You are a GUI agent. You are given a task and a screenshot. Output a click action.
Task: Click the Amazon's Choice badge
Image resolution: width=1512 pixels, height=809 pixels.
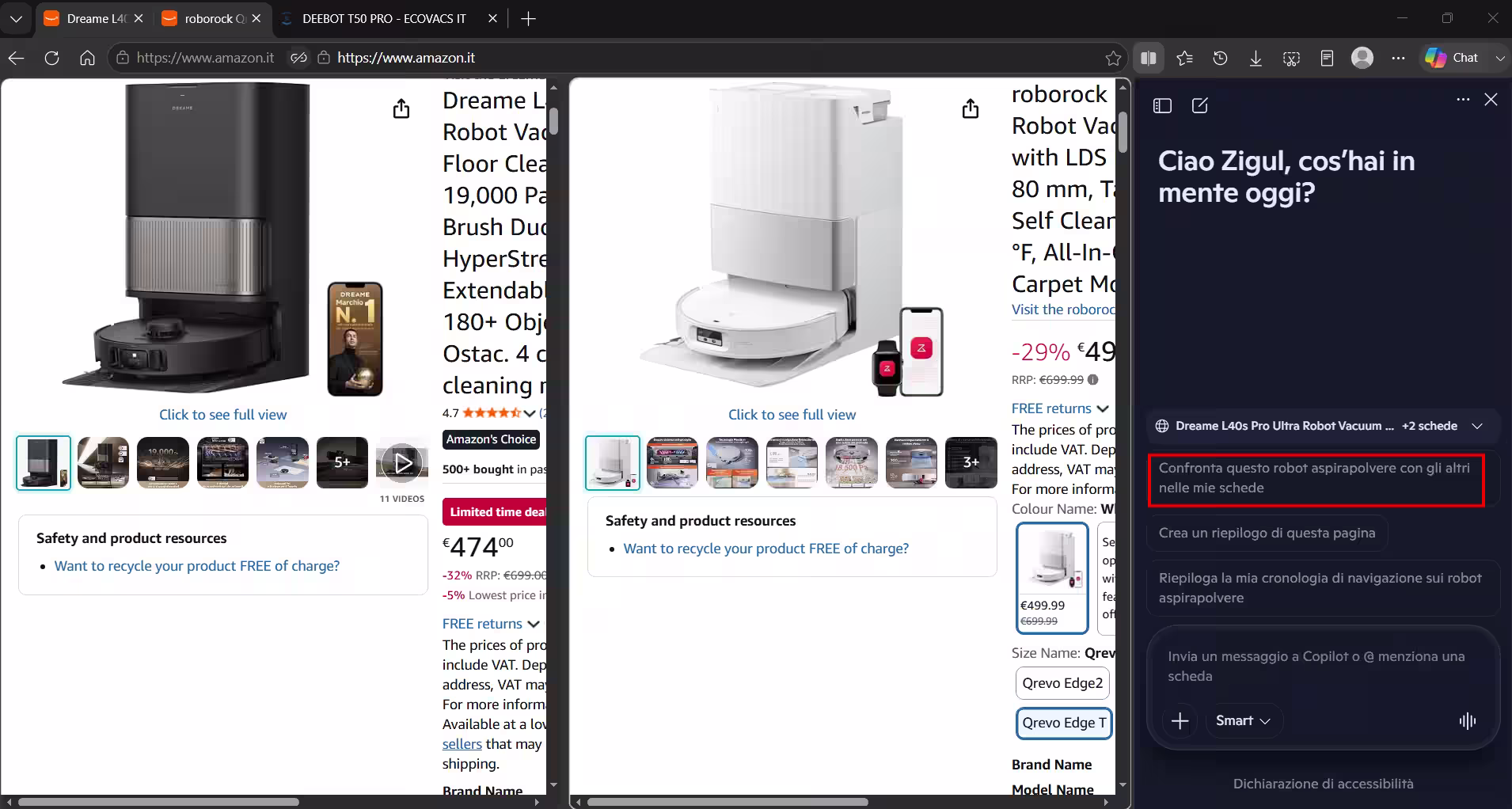pos(491,439)
